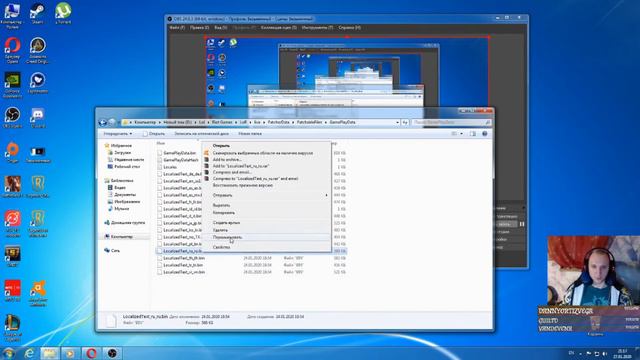This screenshot has width=640, height=360.
Task: Click Riot Games in the breadcrumb path
Action: (x=222, y=122)
